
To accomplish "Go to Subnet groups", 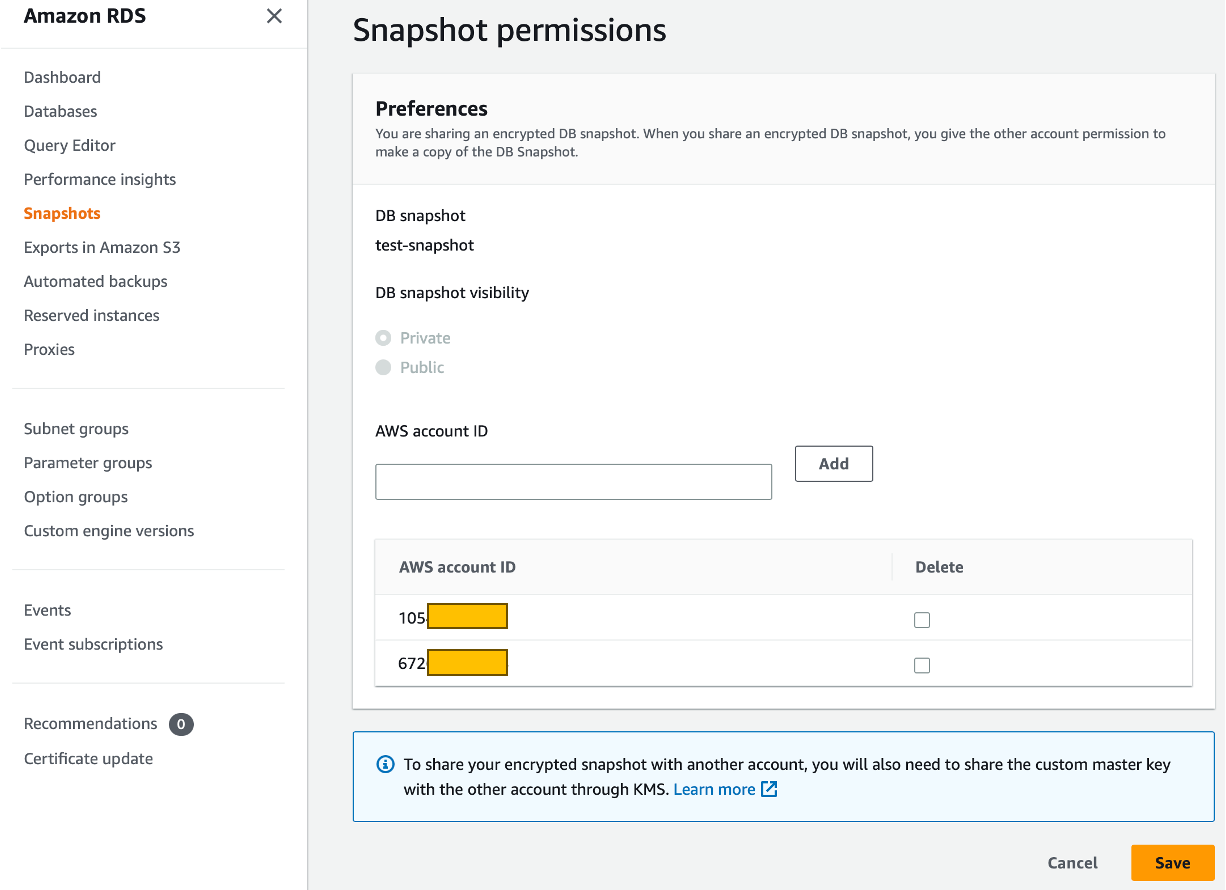I will click(76, 429).
